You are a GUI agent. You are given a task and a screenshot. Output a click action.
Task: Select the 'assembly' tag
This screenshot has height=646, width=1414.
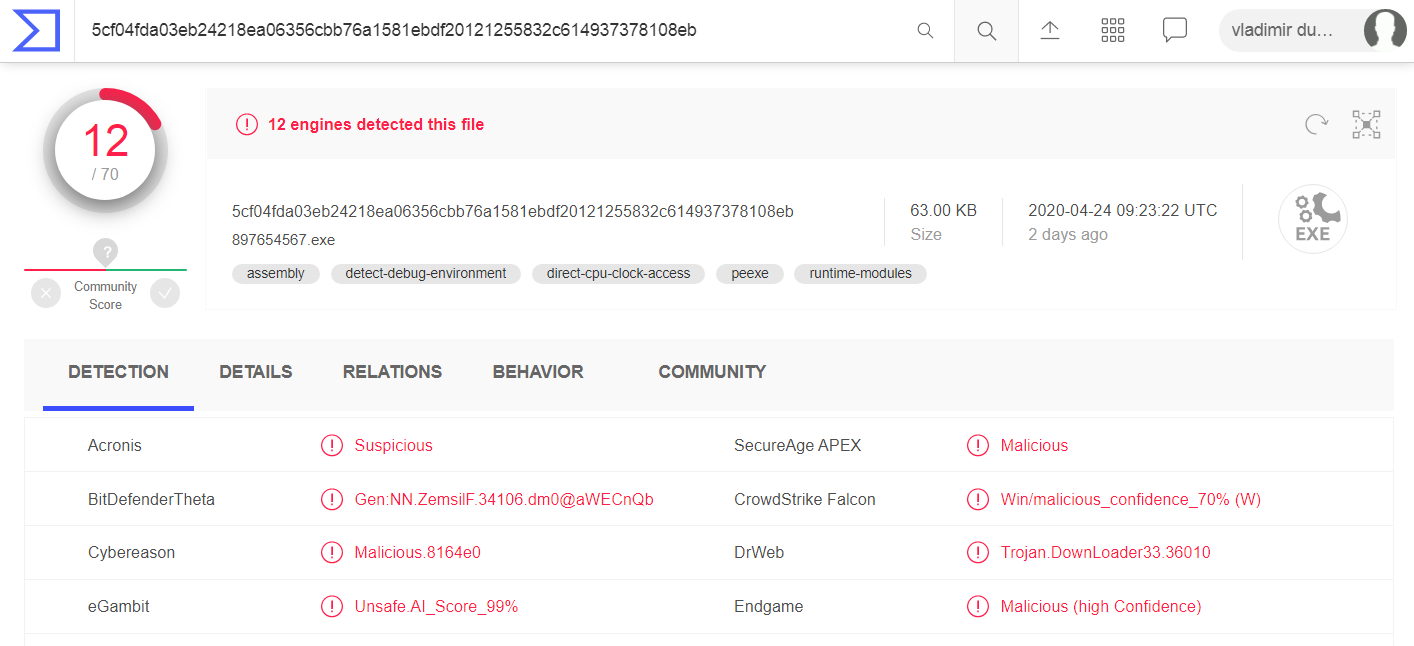(276, 273)
